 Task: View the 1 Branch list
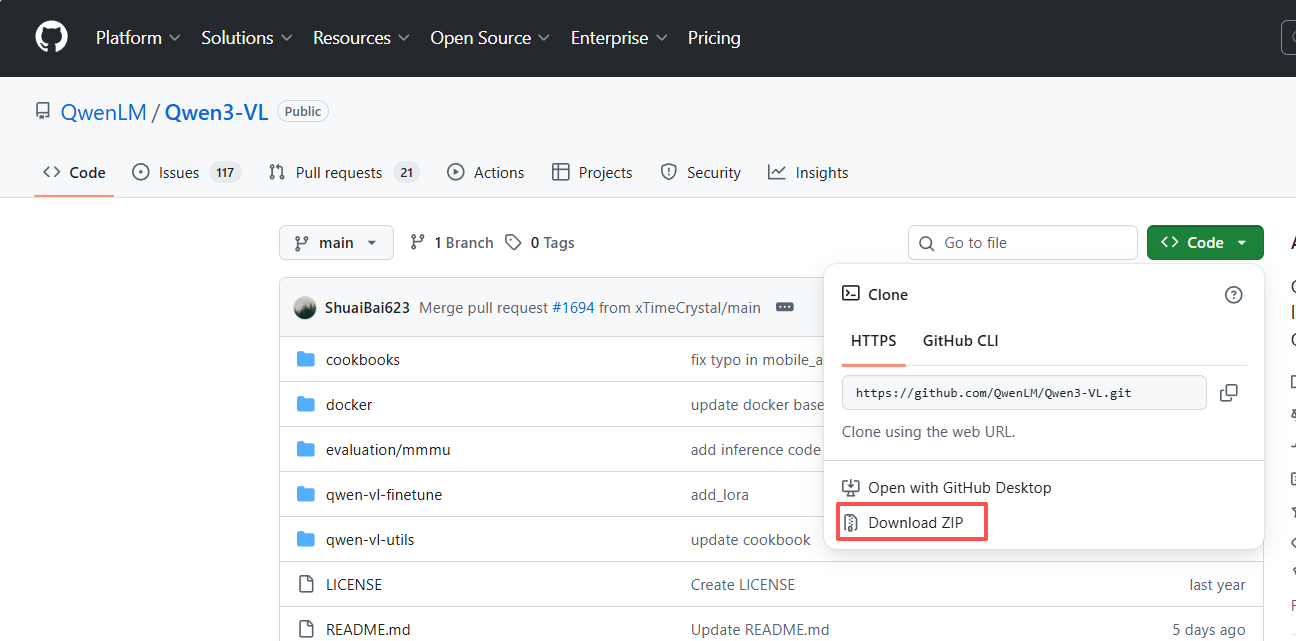pos(452,242)
